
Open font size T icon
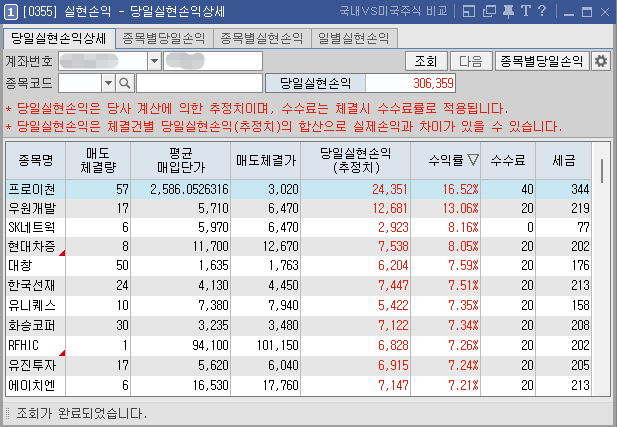[526, 11]
